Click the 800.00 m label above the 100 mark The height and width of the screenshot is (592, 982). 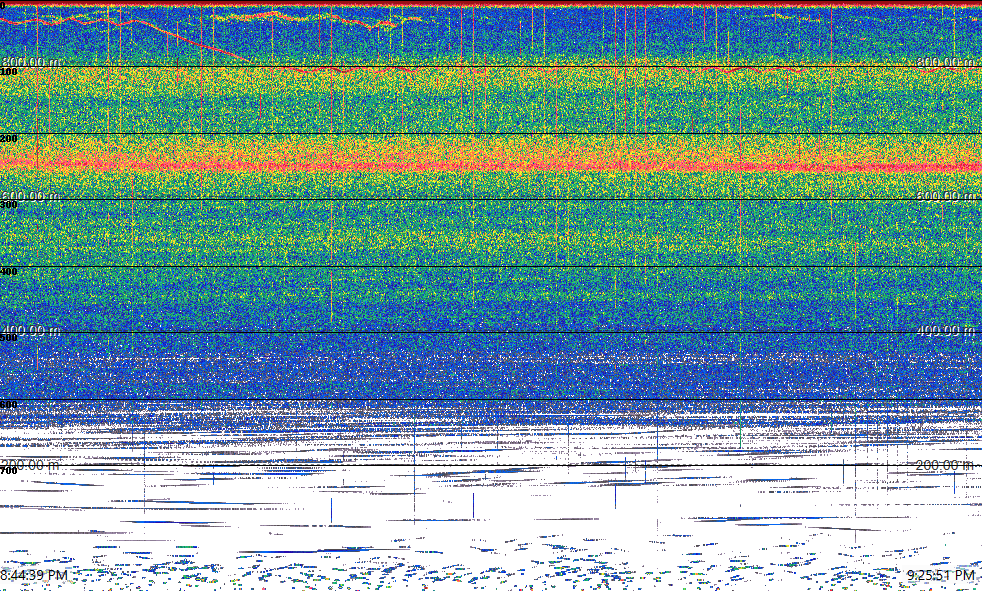tap(31, 62)
